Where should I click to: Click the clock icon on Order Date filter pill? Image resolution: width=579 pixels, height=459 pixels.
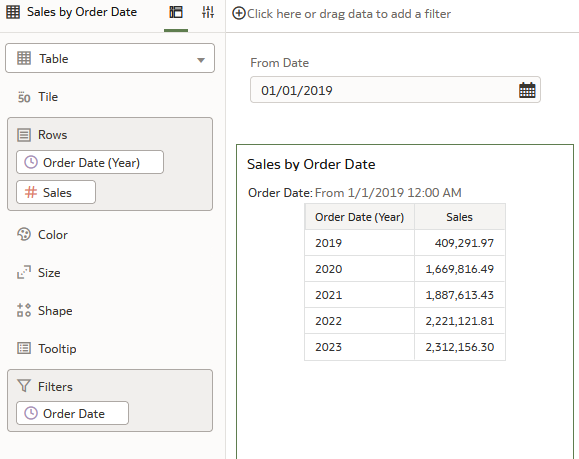point(31,413)
